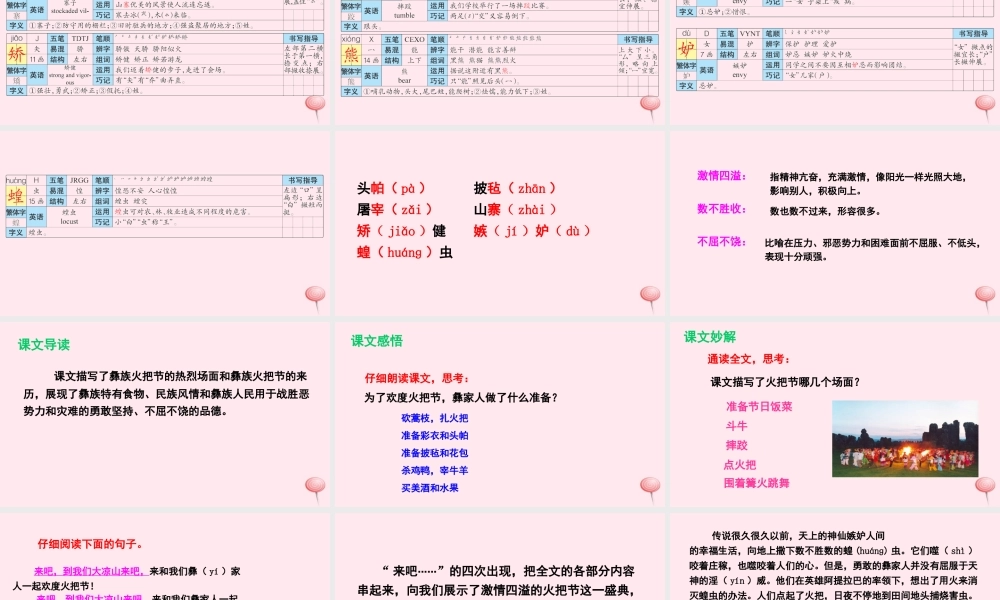Click the definition 数也数不过来,形容很多

pos(825,211)
